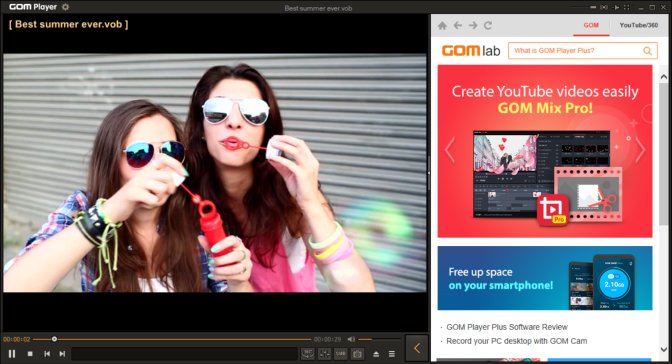The width and height of the screenshot is (672, 364).
Task: Open GOM Player Plus Software Review link
Action: coord(507,327)
